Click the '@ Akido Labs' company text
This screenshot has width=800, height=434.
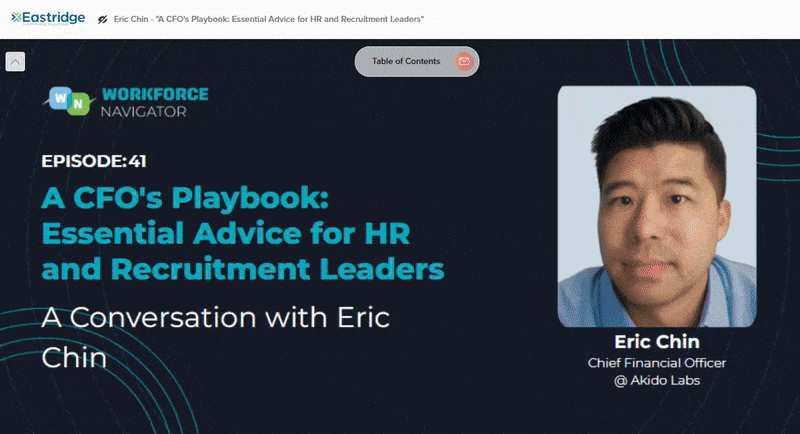tap(656, 381)
